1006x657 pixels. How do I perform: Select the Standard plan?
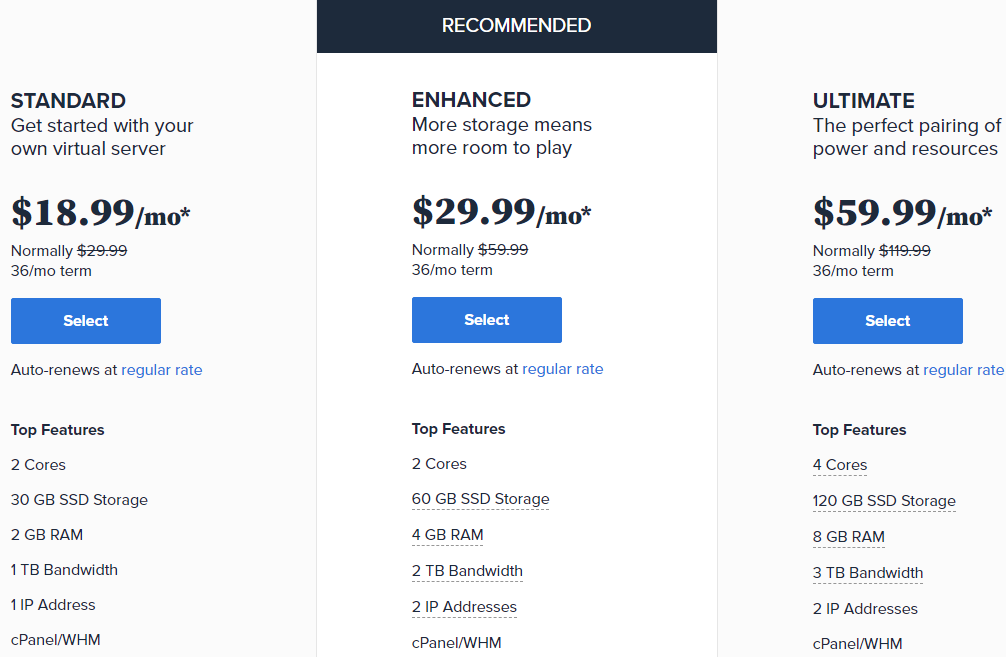(86, 321)
